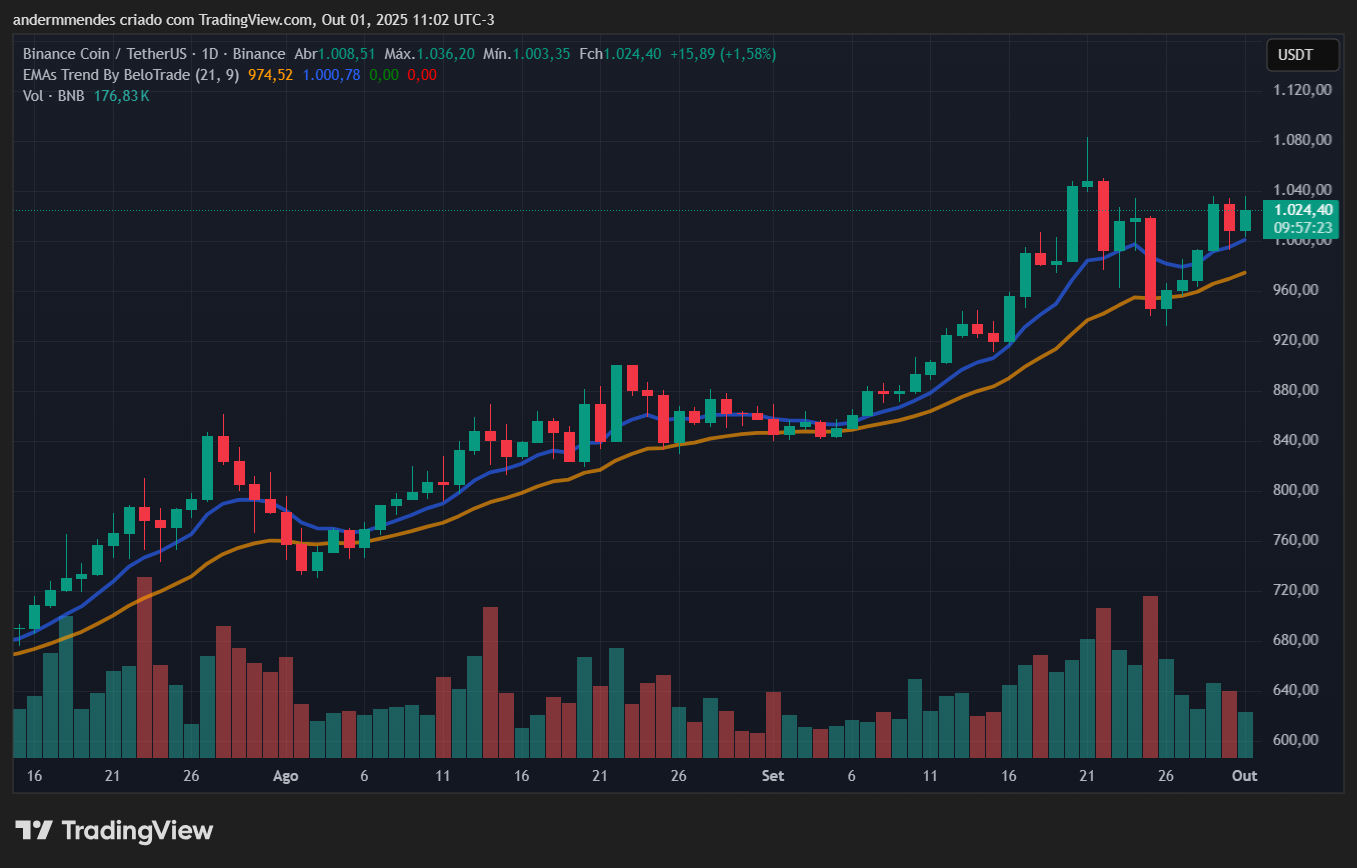Click the TradingView wordmark text

pyautogui.click(x=137, y=830)
